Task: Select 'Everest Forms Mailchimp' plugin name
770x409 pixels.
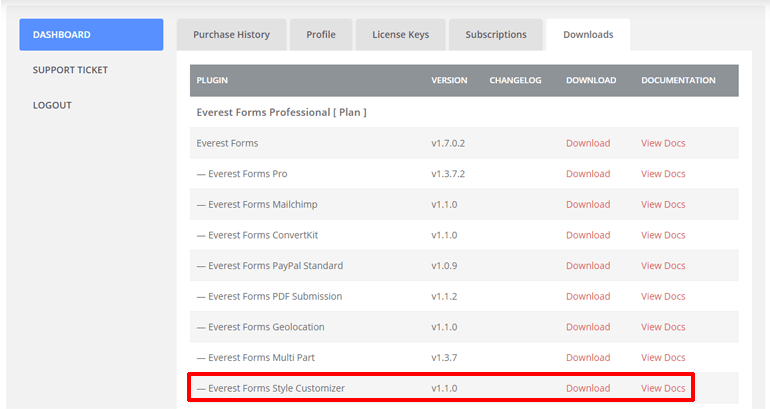Action: point(263,205)
